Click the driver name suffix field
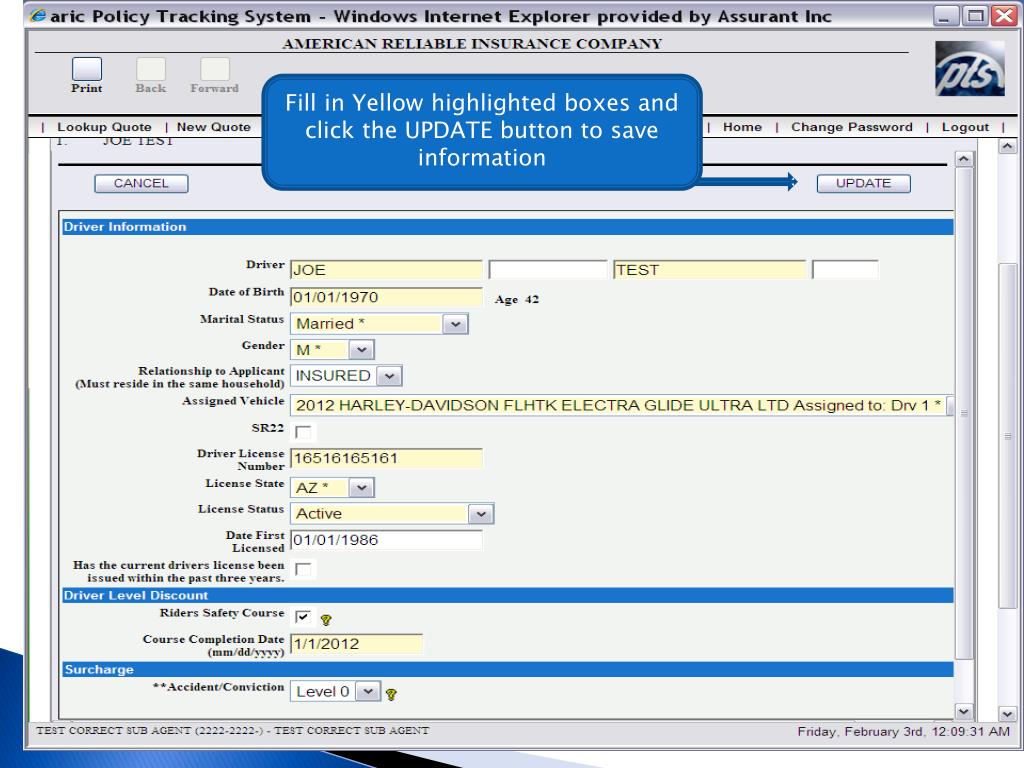 [845, 270]
